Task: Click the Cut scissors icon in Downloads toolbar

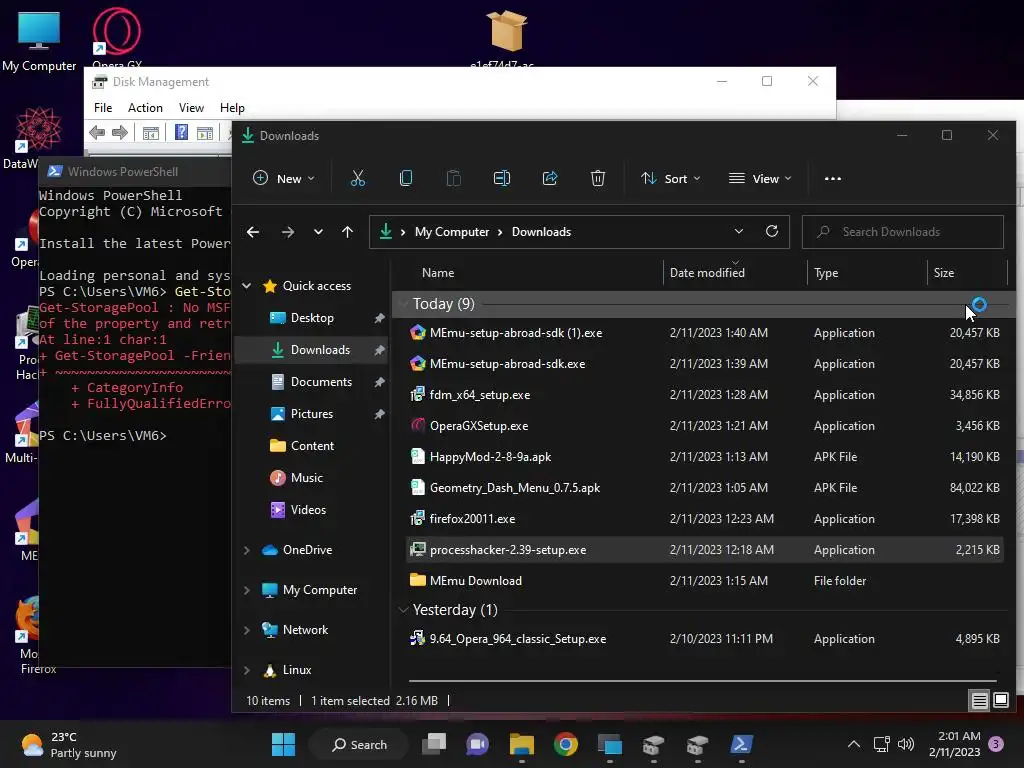Action: [x=358, y=178]
